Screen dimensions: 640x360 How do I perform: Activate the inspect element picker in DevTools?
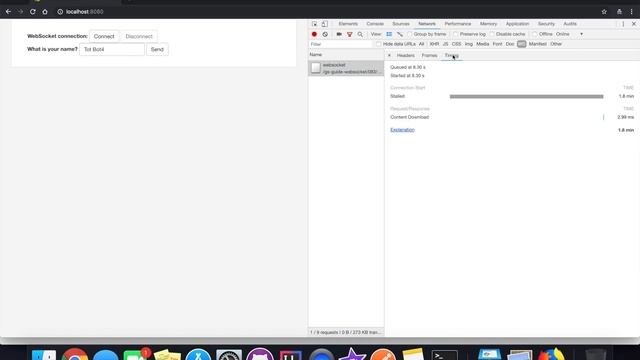[x=314, y=24]
